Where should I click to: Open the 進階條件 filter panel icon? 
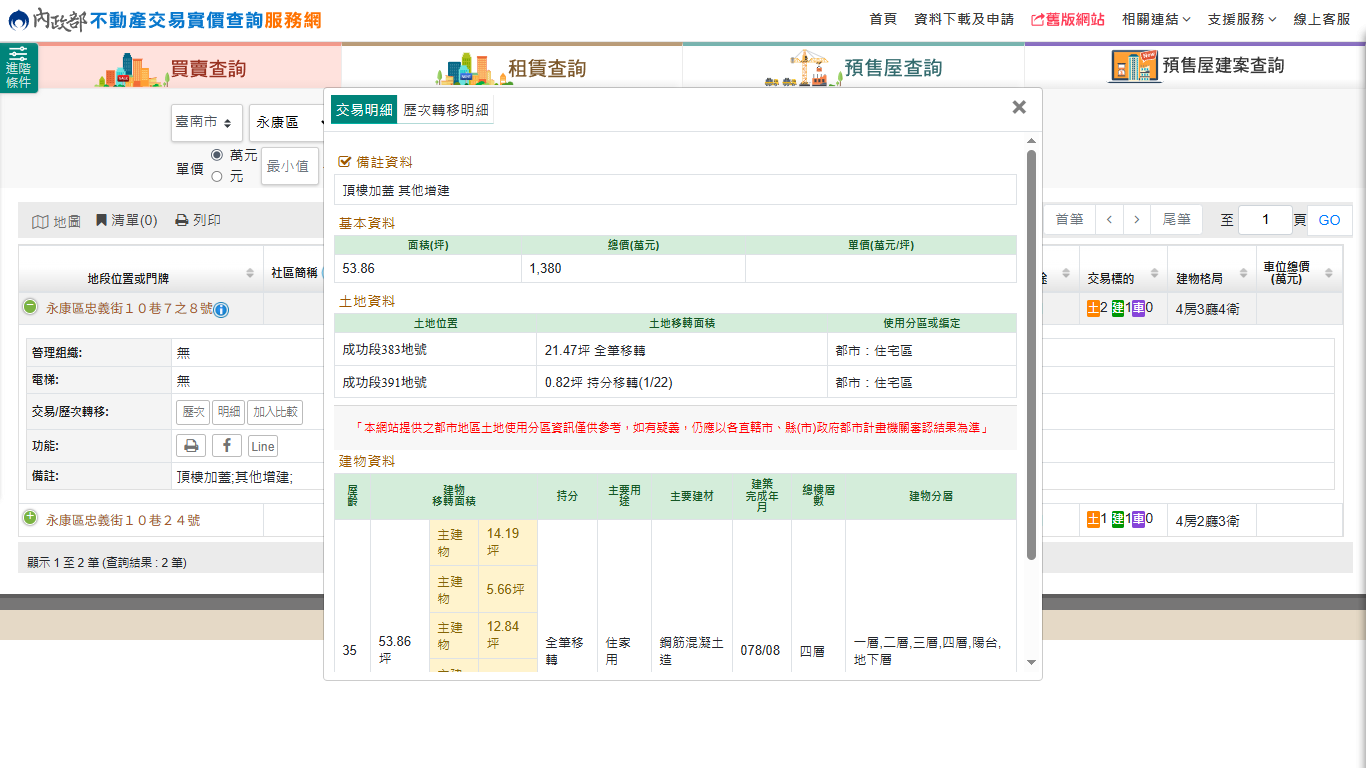pyautogui.click(x=19, y=68)
